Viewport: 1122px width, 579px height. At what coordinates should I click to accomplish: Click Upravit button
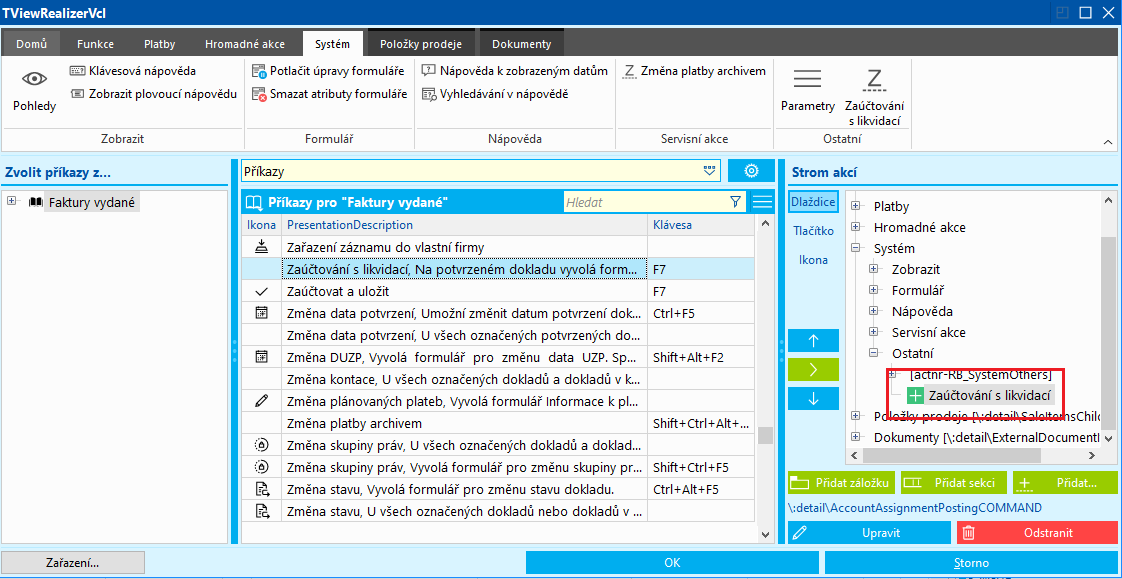click(869, 532)
